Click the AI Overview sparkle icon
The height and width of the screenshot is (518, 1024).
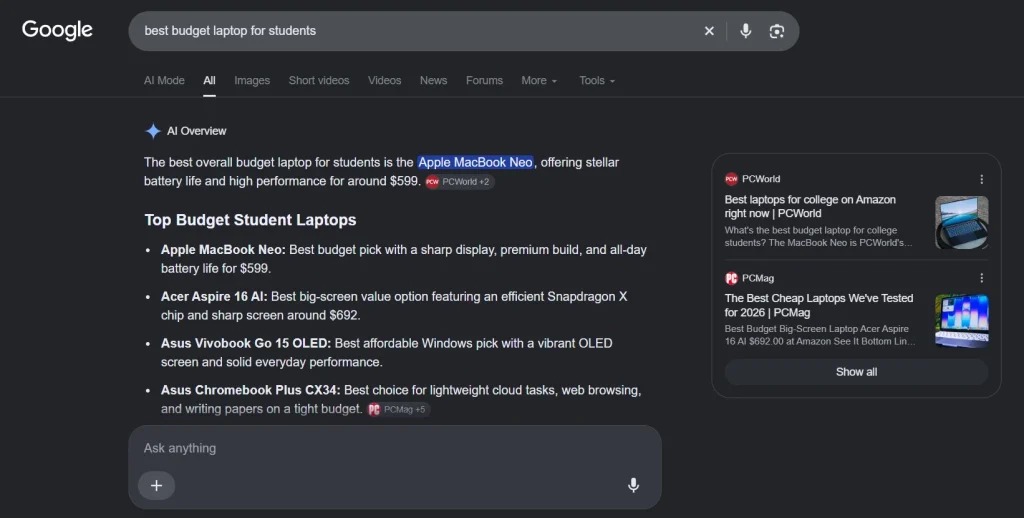click(x=153, y=131)
